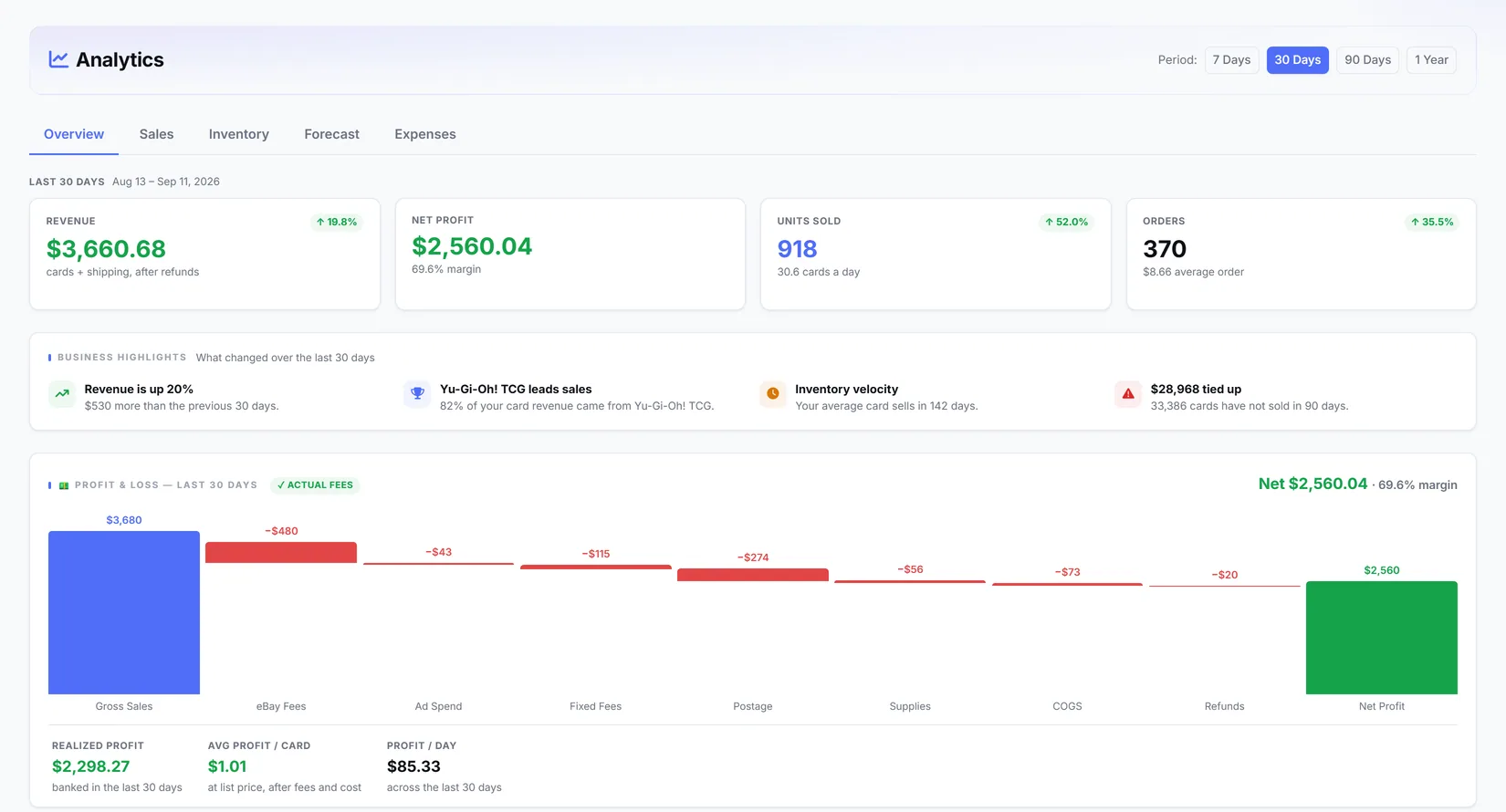Click the Orders 35.5% increase badge
1506x812 pixels.
tap(1432, 222)
